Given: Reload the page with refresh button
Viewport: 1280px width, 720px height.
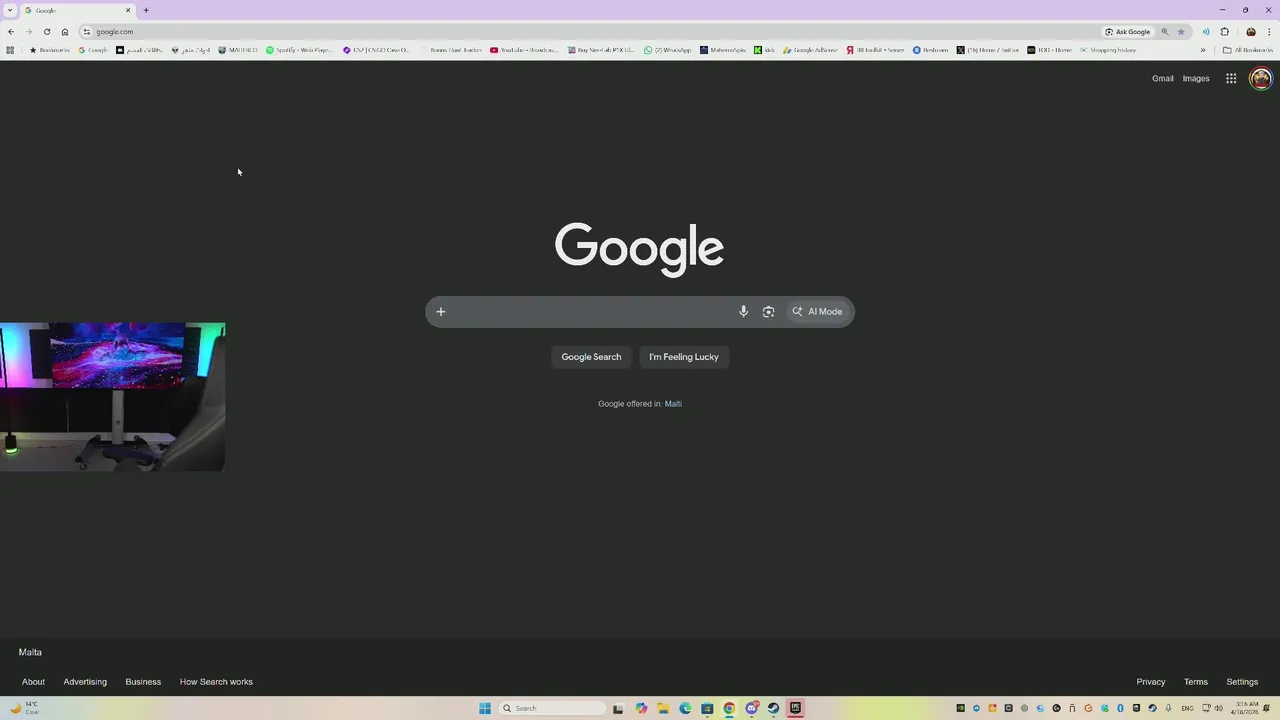Looking at the screenshot, I should point(47,32).
